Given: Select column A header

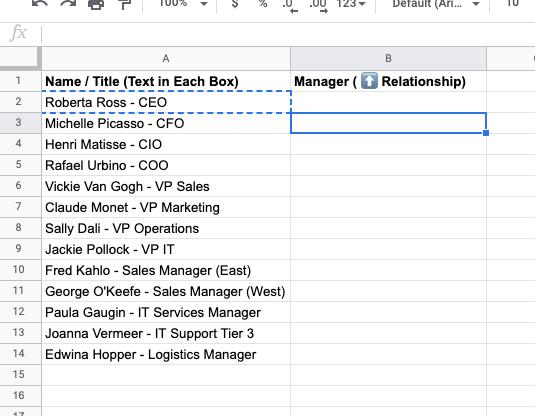Looking at the screenshot, I should coord(166,59).
